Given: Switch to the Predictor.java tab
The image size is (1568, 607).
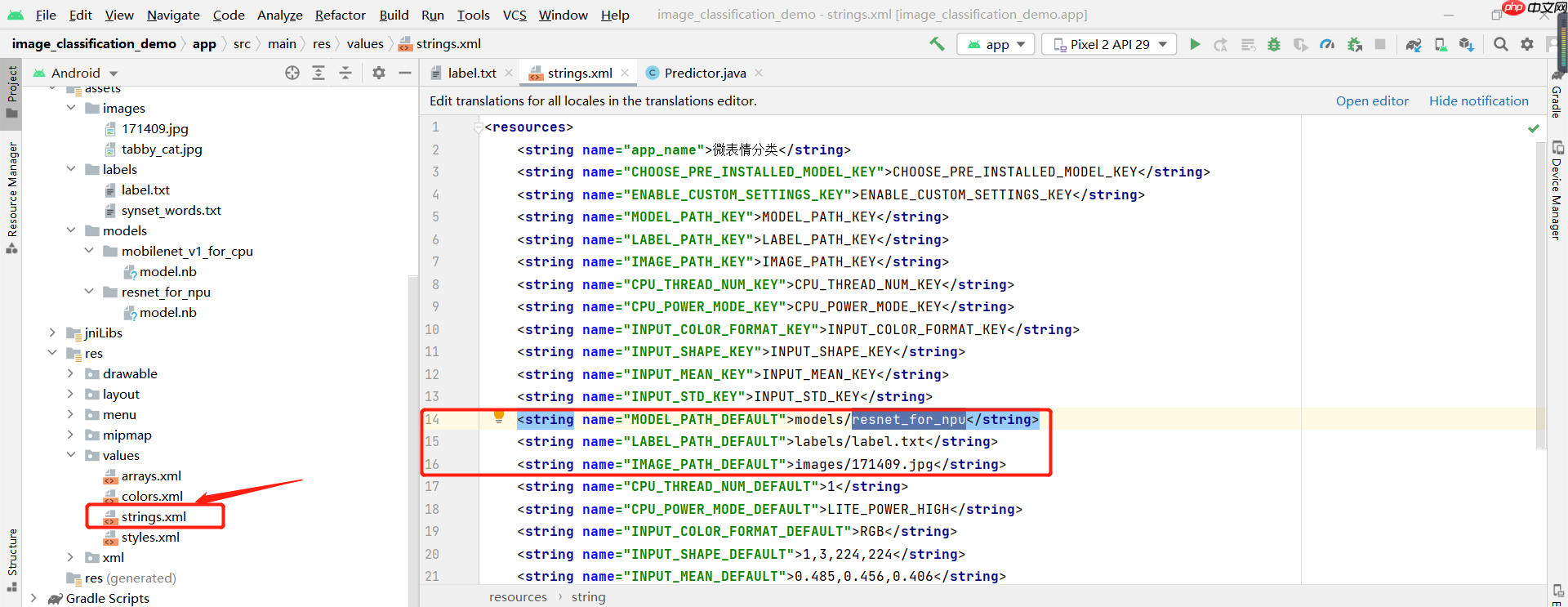Looking at the screenshot, I should (704, 73).
